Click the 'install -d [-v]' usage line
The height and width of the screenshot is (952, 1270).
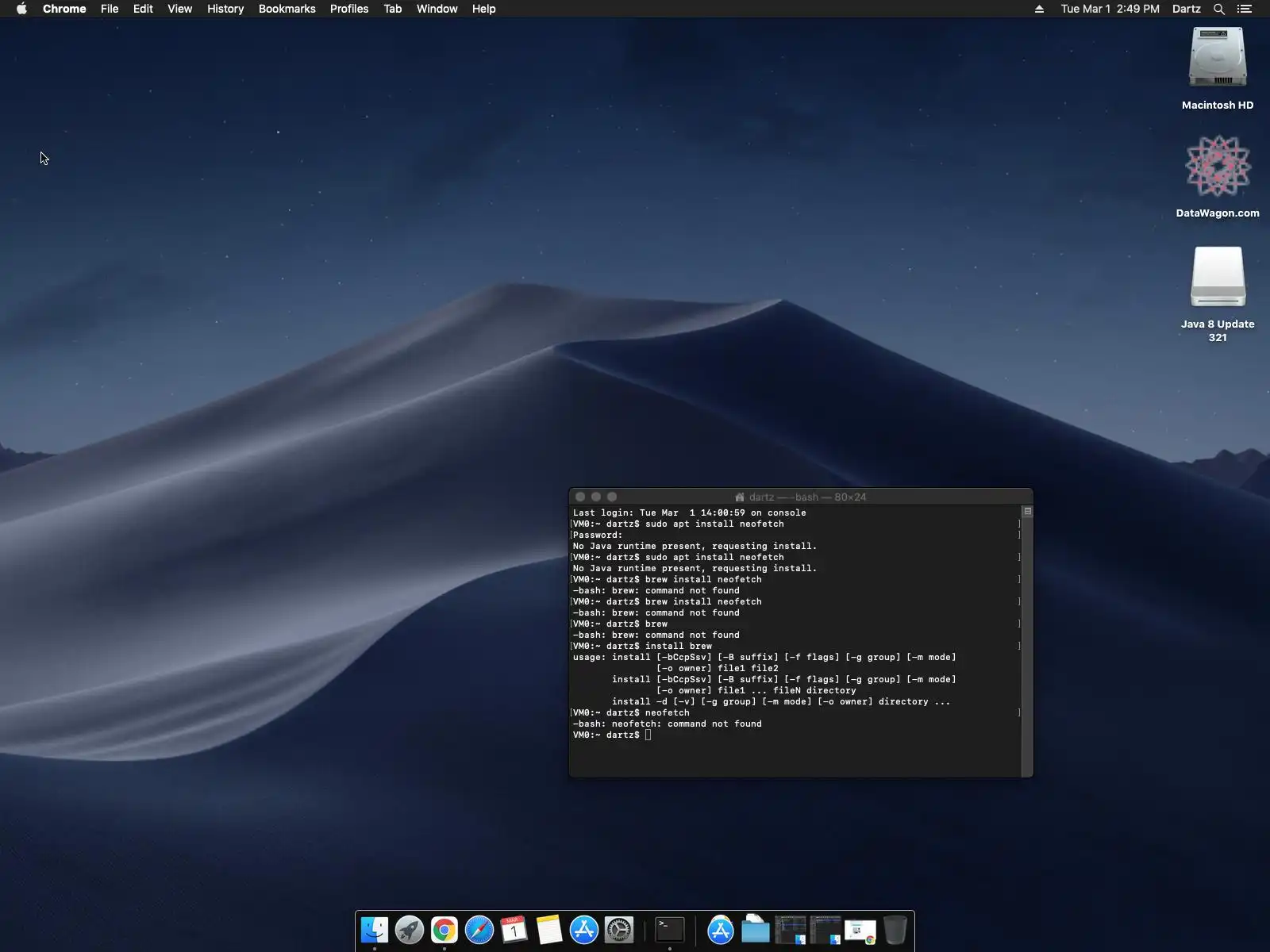coord(780,701)
